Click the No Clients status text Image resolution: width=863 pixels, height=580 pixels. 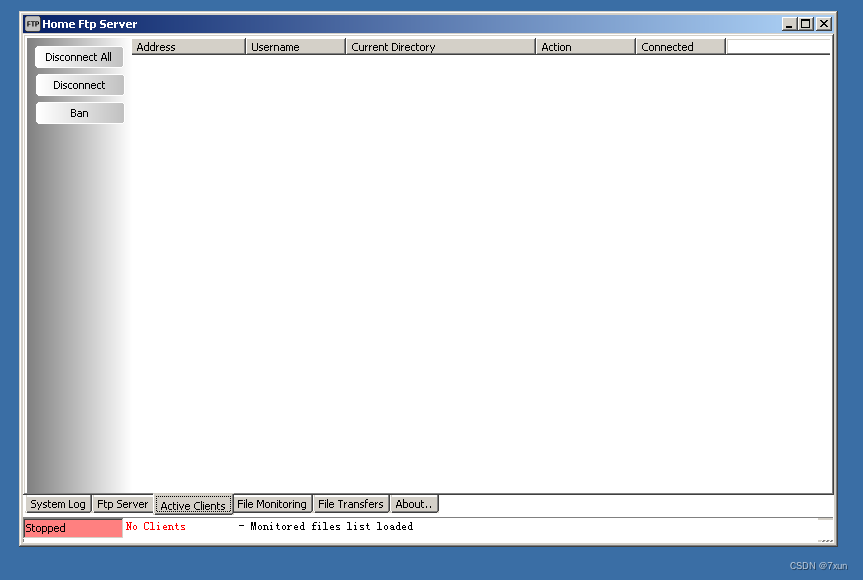[156, 526]
